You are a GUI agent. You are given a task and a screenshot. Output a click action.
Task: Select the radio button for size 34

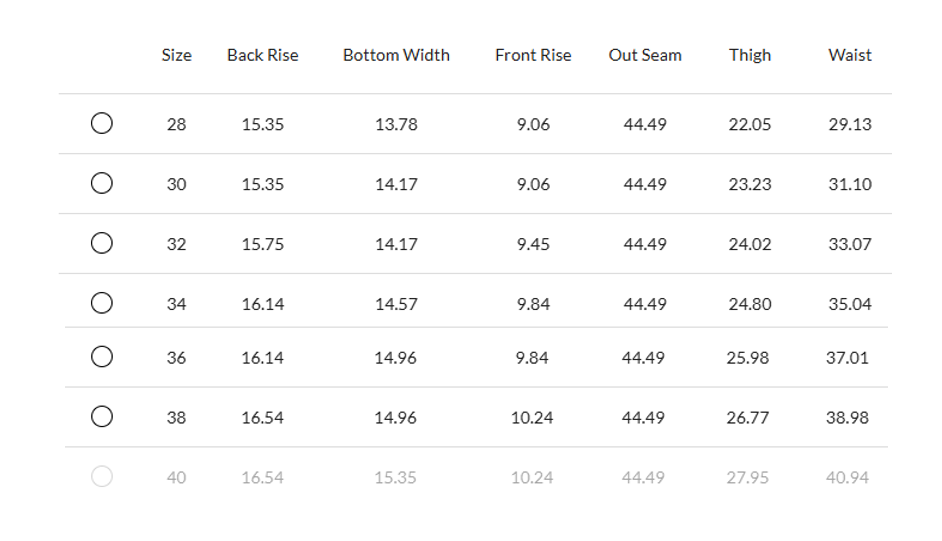pyautogui.click(x=101, y=303)
